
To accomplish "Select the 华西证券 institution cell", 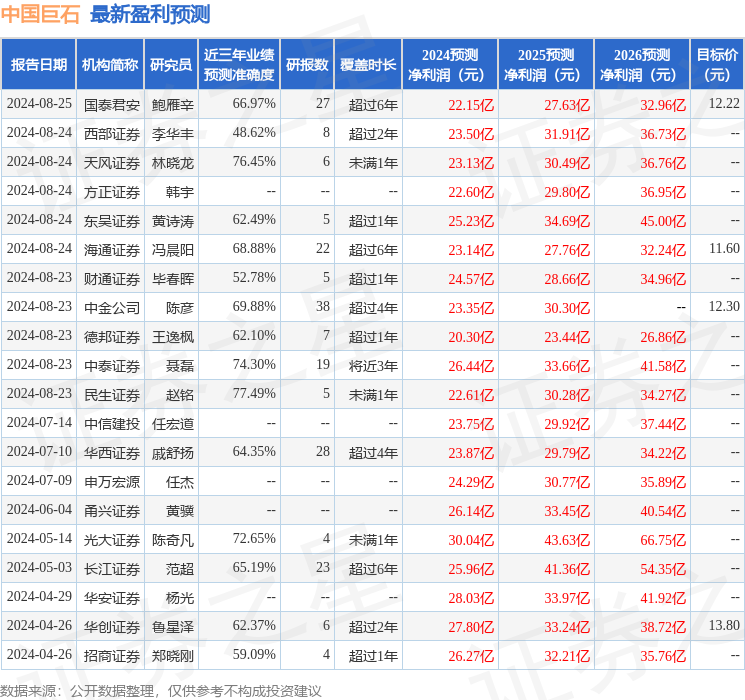I will (x=112, y=452).
